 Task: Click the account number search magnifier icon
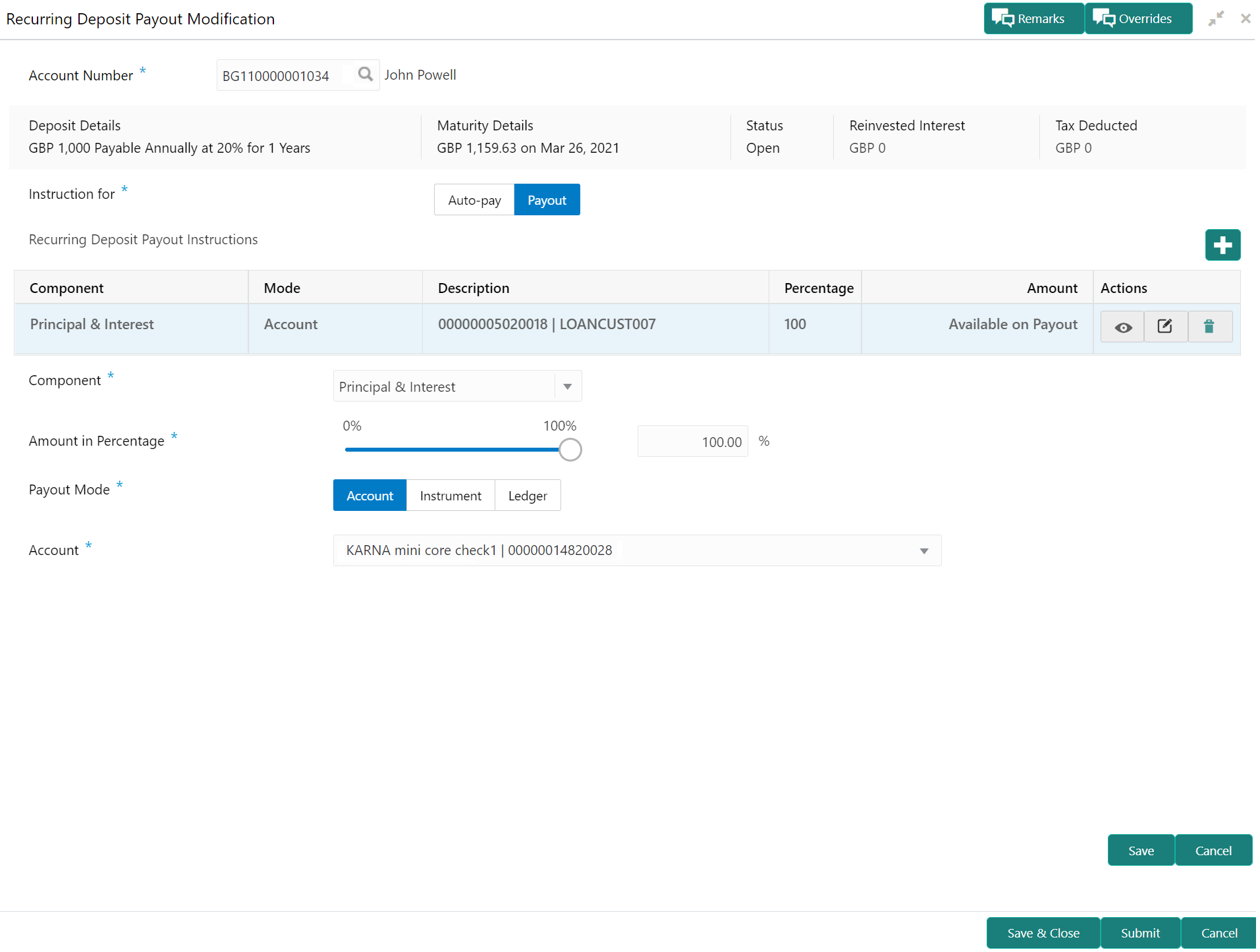point(365,74)
